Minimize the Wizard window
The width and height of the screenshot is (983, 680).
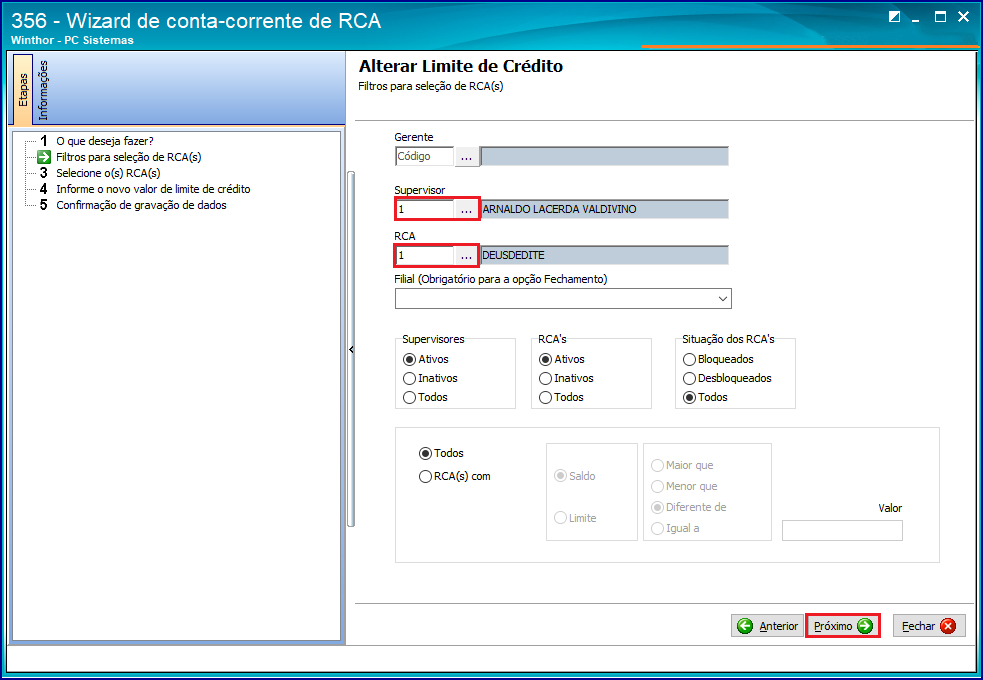pyautogui.click(x=917, y=19)
